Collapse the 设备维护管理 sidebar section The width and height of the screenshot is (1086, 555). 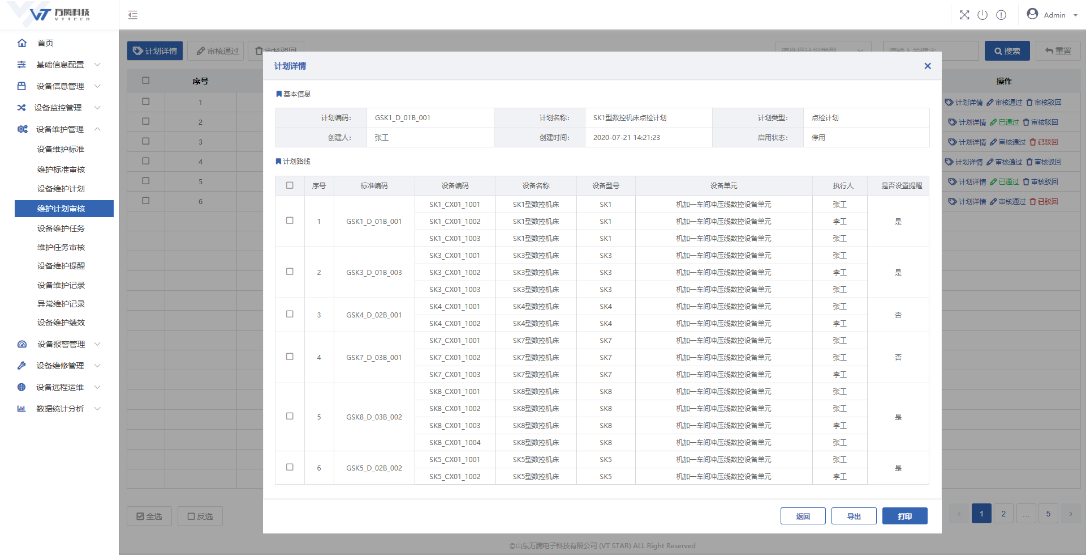tap(97, 129)
